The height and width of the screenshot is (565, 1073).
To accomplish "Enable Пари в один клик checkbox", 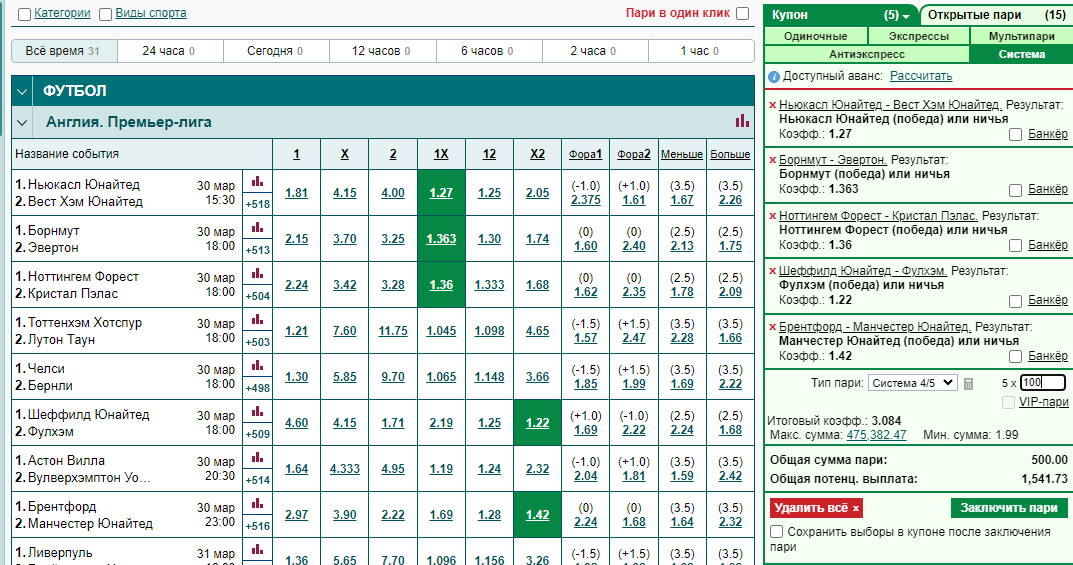I will [x=742, y=14].
